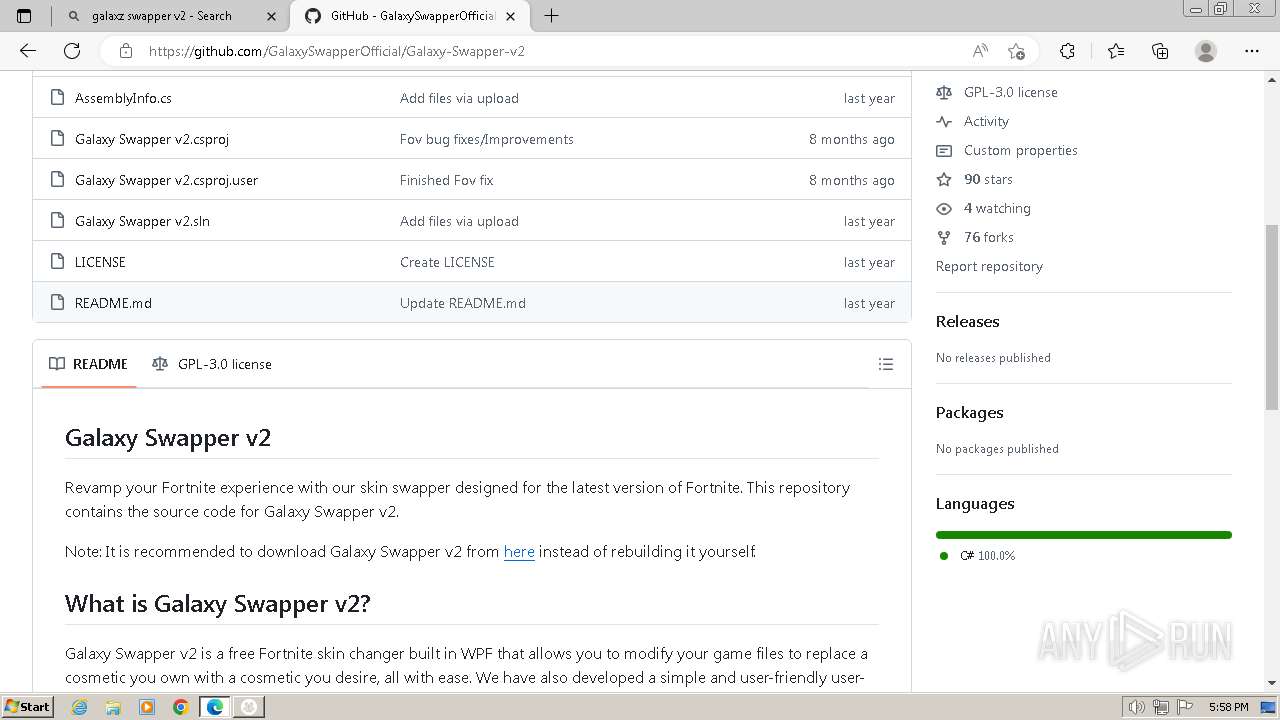Open the LICENSE file
The width and height of the screenshot is (1280, 720).
[x=100, y=262]
